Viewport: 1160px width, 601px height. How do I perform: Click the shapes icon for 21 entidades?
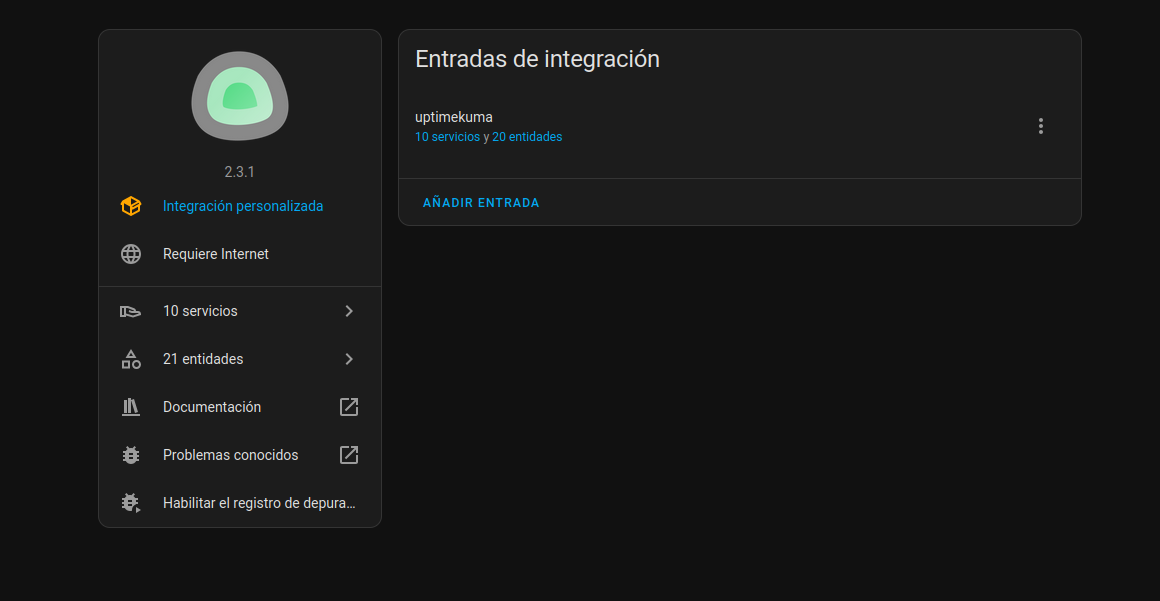(131, 359)
